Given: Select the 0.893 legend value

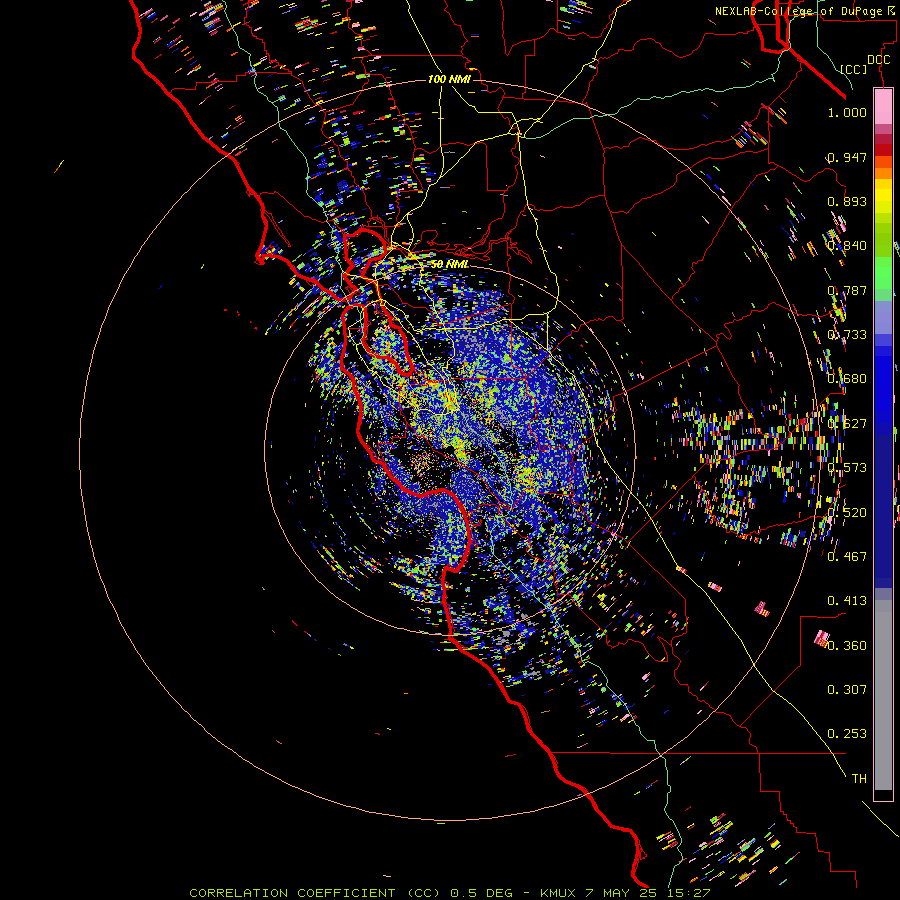Looking at the screenshot, I should [847, 201].
